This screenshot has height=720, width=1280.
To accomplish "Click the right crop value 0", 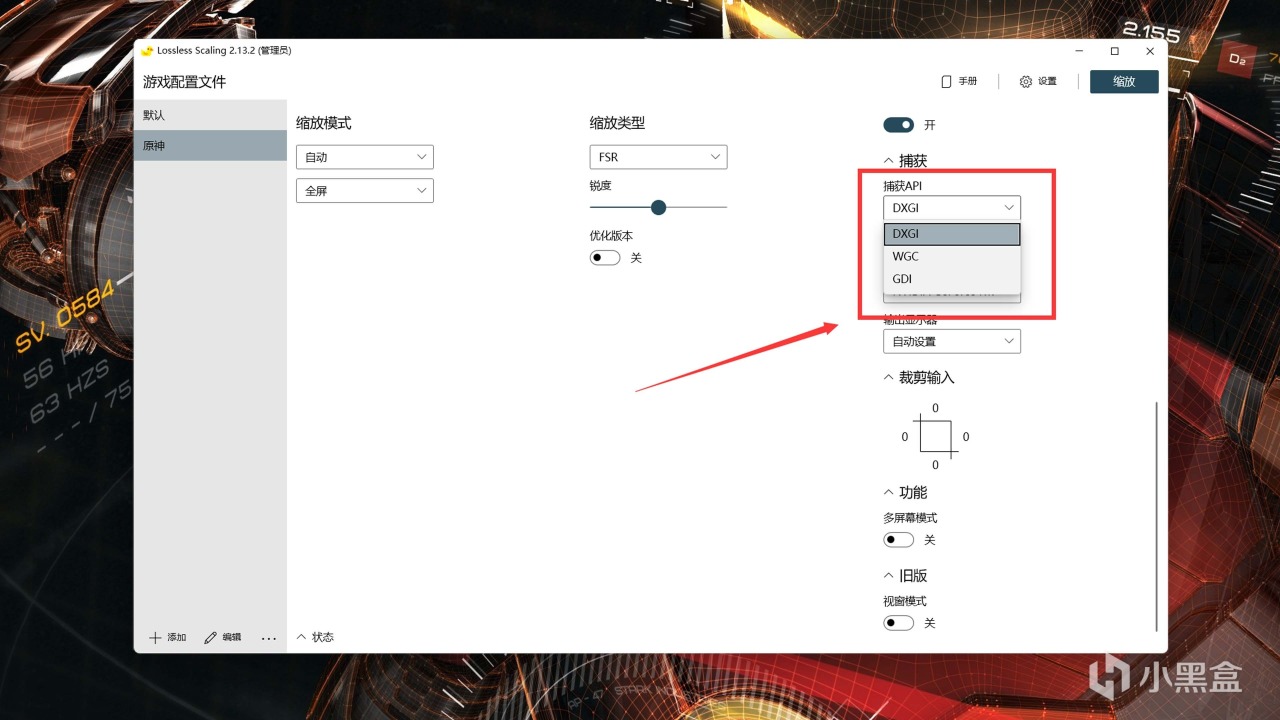I will click(x=966, y=437).
